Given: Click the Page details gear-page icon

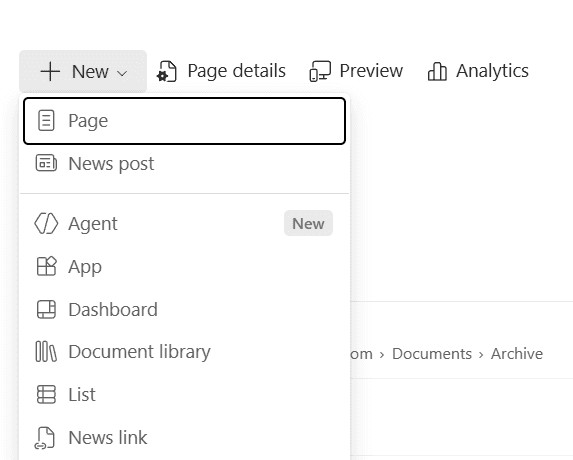Looking at the screenshot, I should pyautogui.click(x=167, y=71).
